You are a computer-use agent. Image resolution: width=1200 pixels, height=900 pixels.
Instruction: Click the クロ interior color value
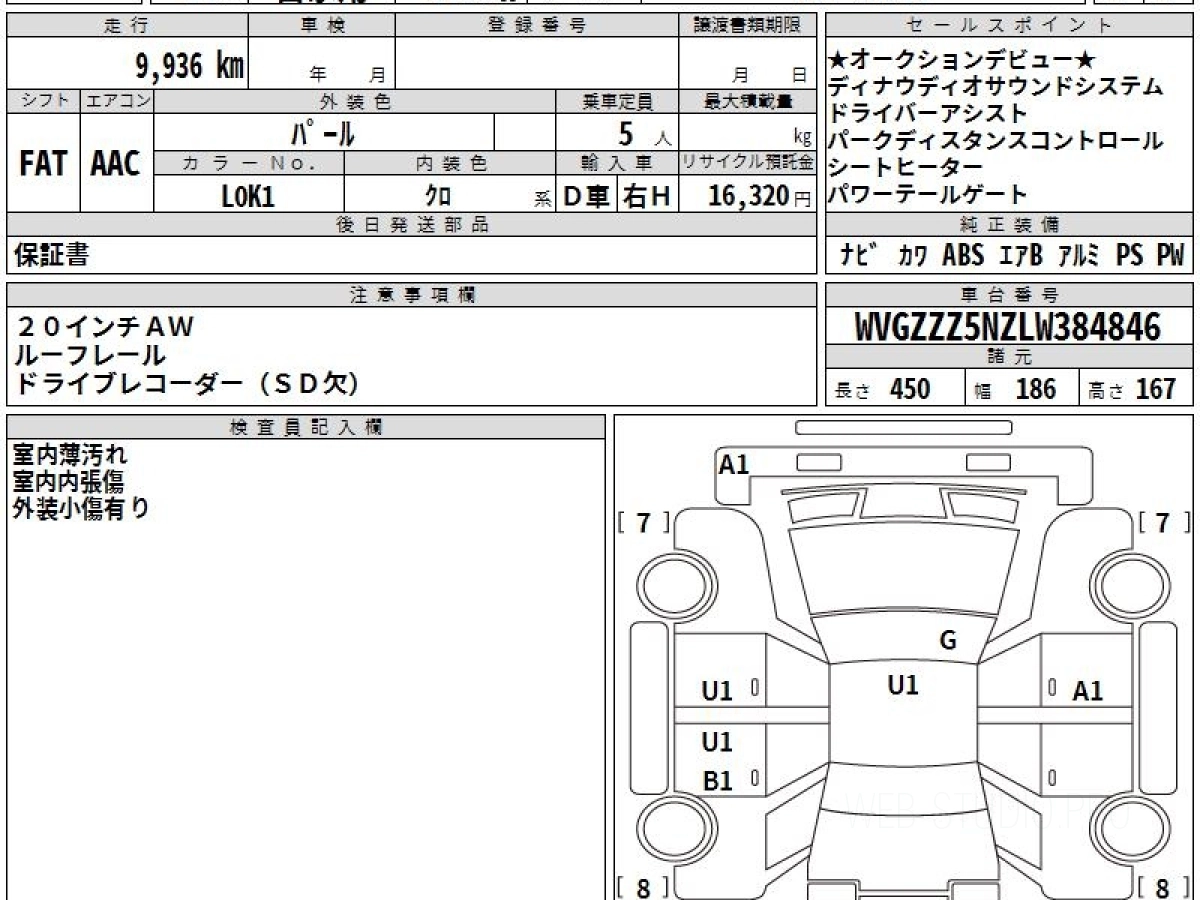438,197
